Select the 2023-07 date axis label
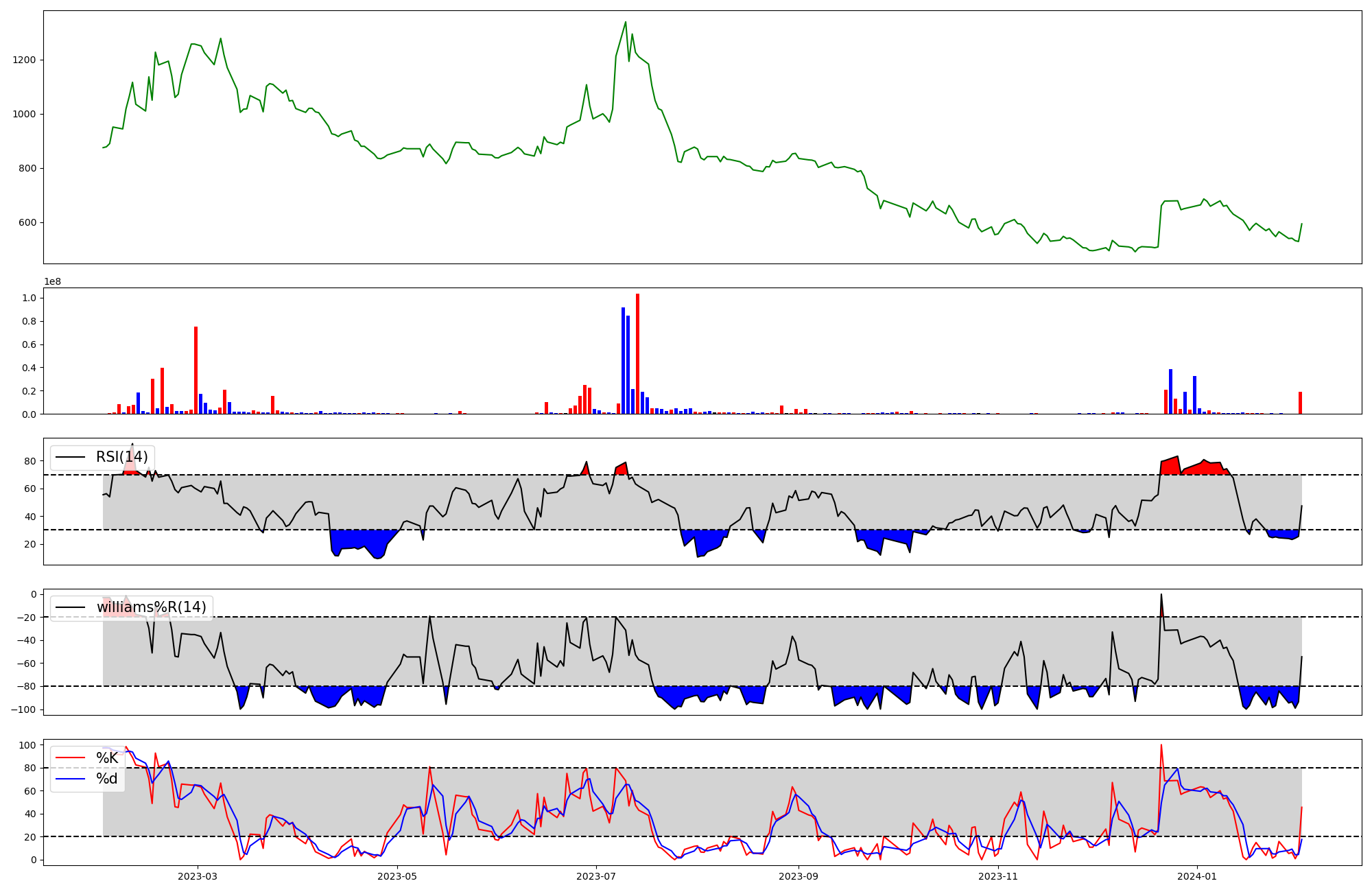The height and width of the screenshot is (892, 1372). (595, 876)
